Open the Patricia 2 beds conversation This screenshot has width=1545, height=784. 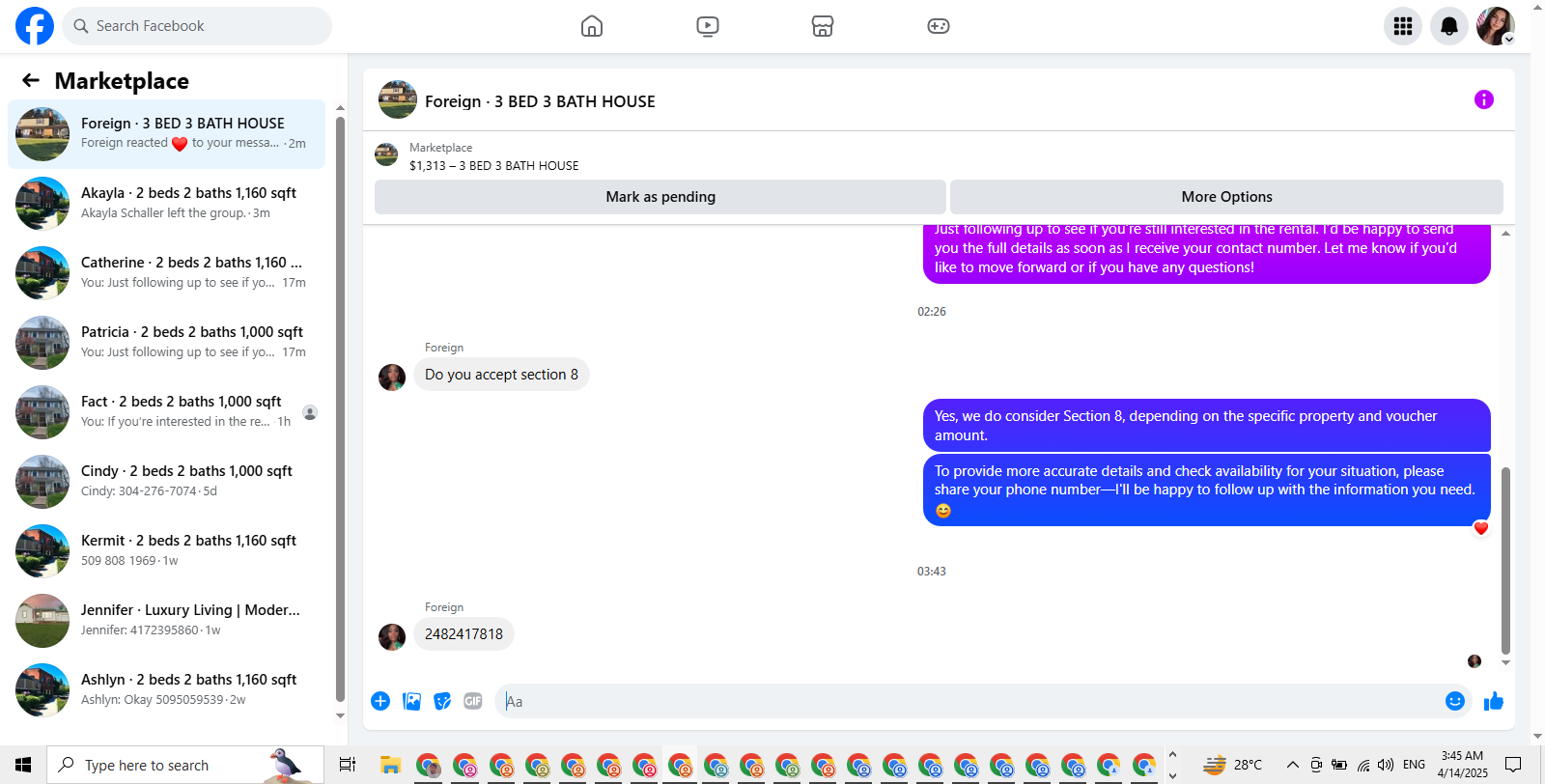166,343
